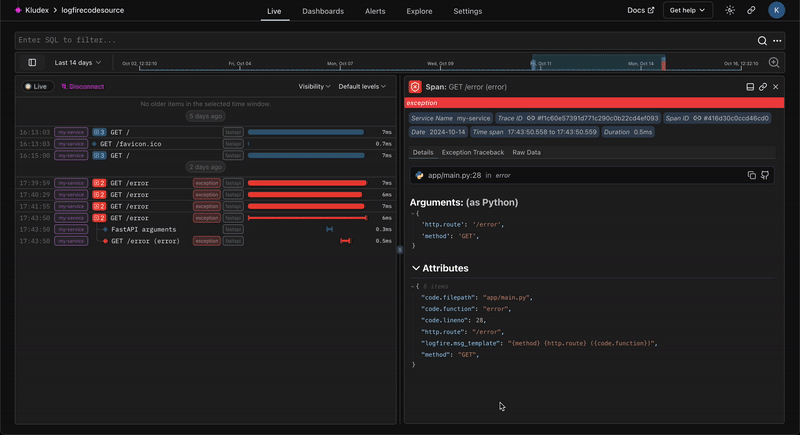The image size is (800, 435).
Task: Change span panel layout using the split-view icon
Action: pyautogui.click(x=750, y=87)
